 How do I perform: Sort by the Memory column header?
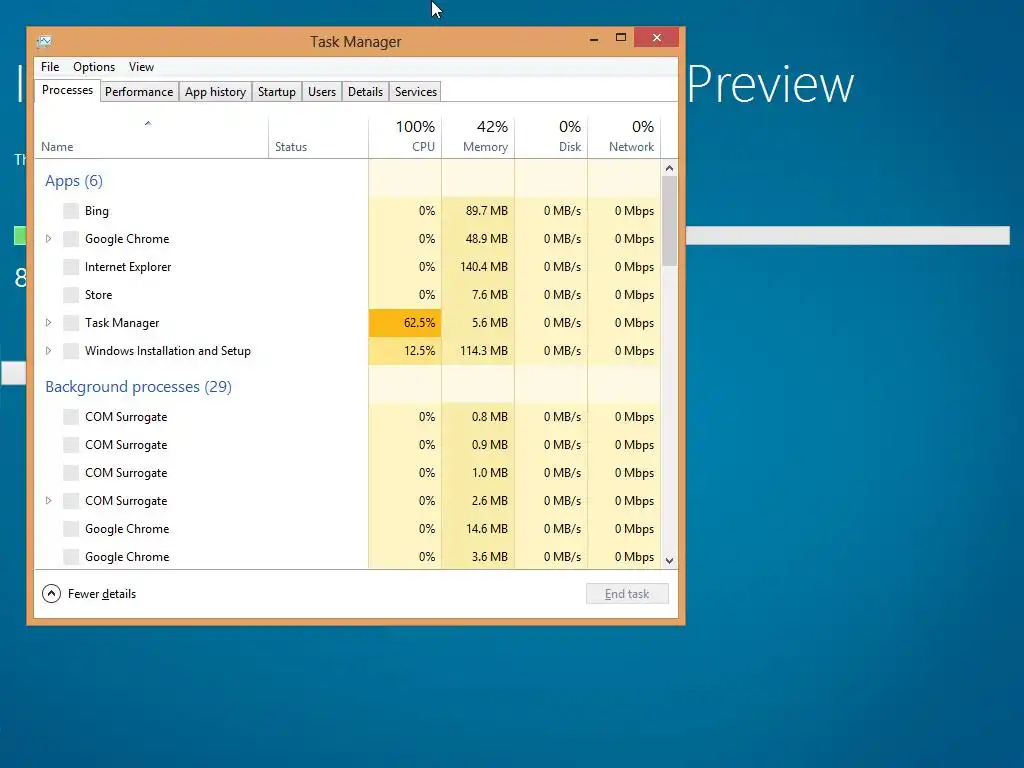(478, 137)
